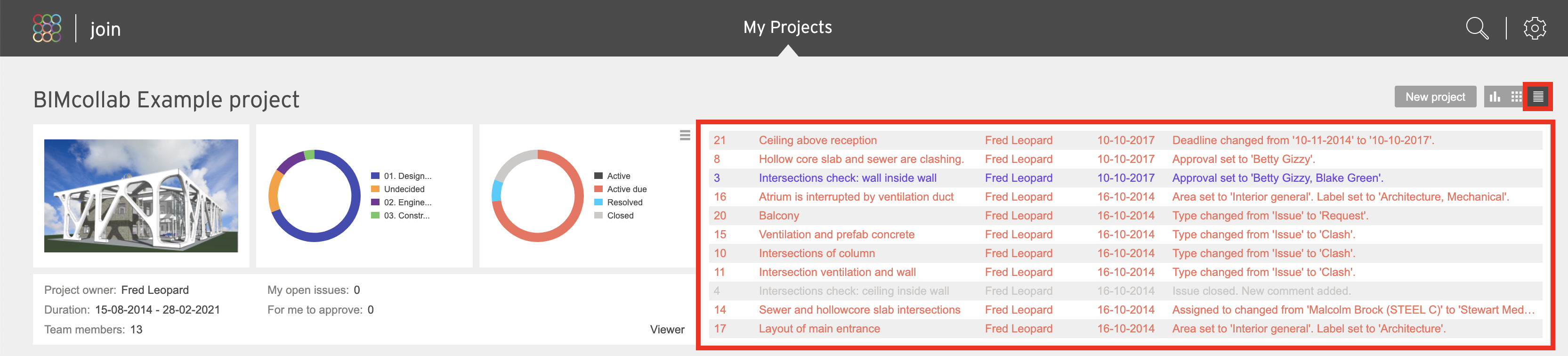Switch to list view icon

coord(1538,97)
